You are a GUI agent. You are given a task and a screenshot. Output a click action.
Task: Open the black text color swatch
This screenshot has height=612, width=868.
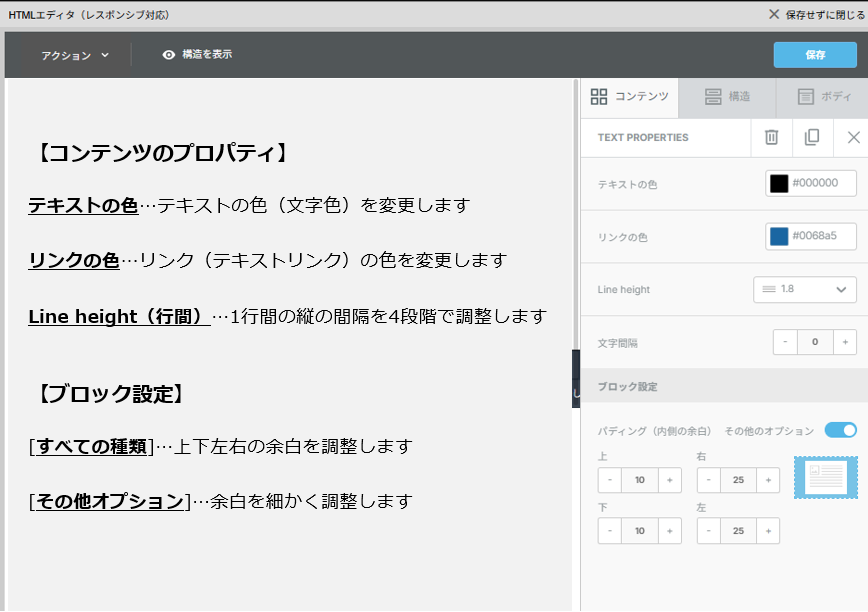point(779,183)
